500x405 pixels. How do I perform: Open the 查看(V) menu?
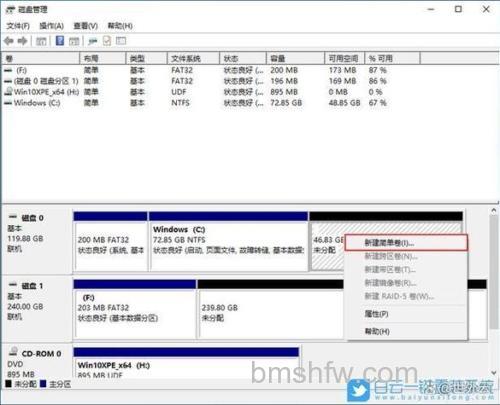coord(86,26)
